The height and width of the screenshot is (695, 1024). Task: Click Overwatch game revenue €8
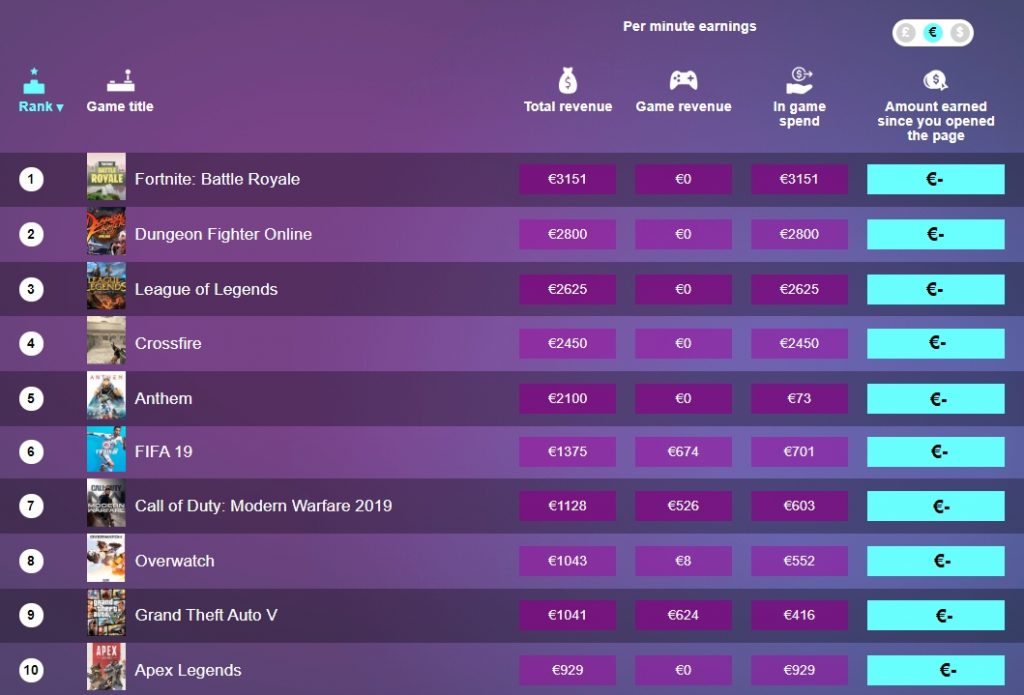(x=683, y=560)
